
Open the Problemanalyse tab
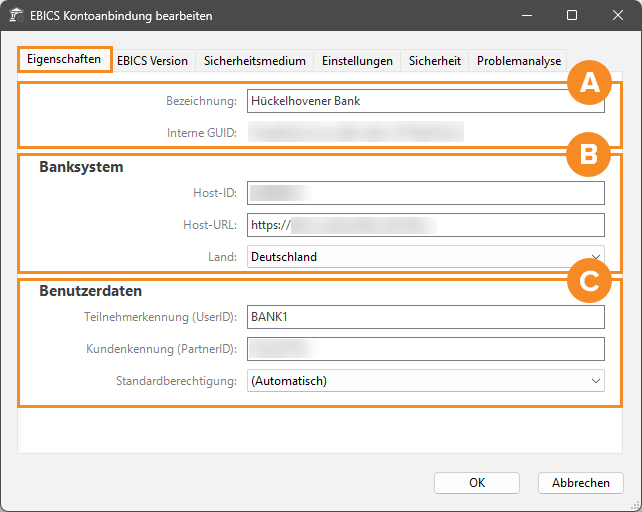519,61
